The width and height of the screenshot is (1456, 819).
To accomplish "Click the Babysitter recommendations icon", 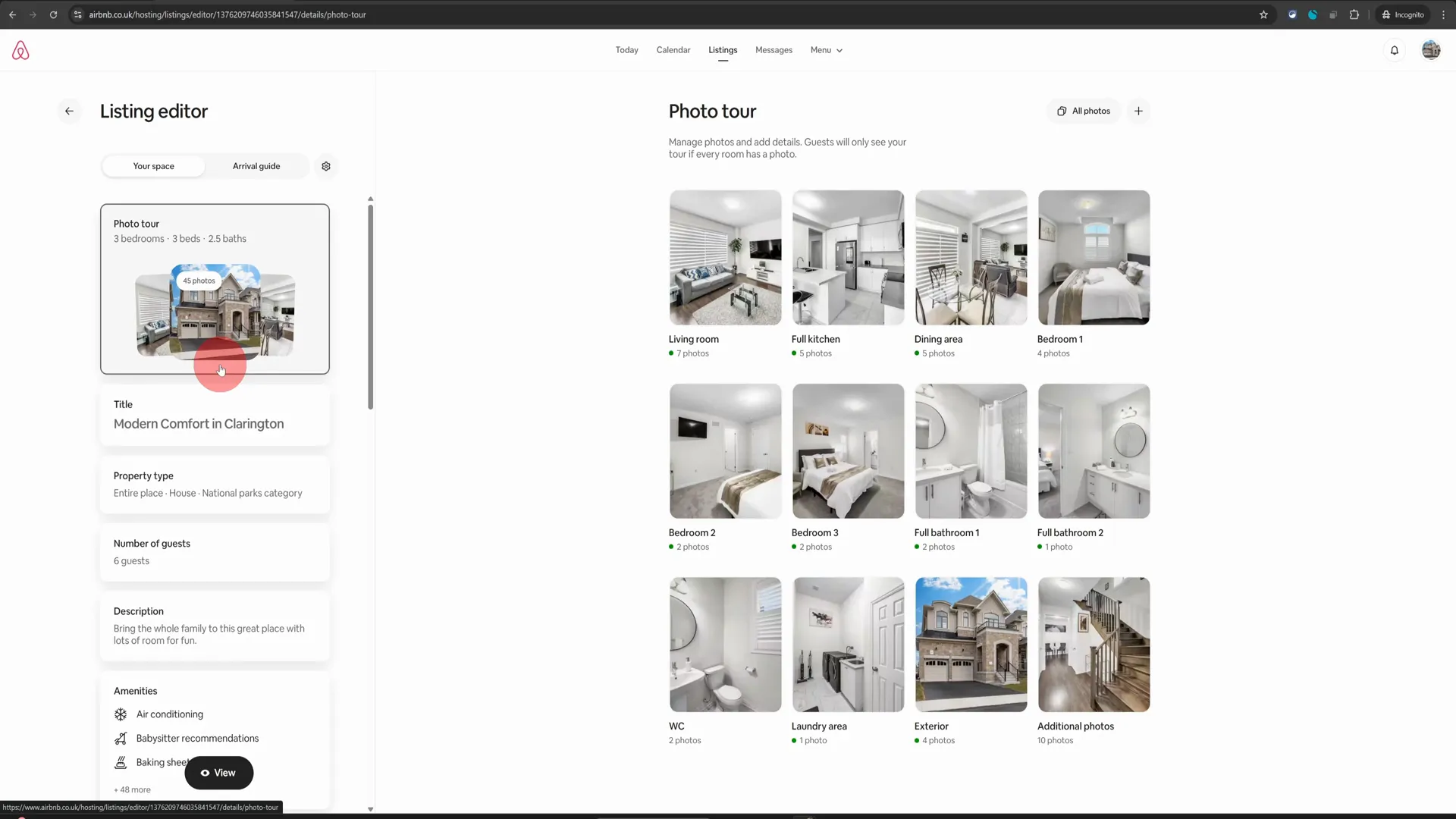I will (121, 739).
